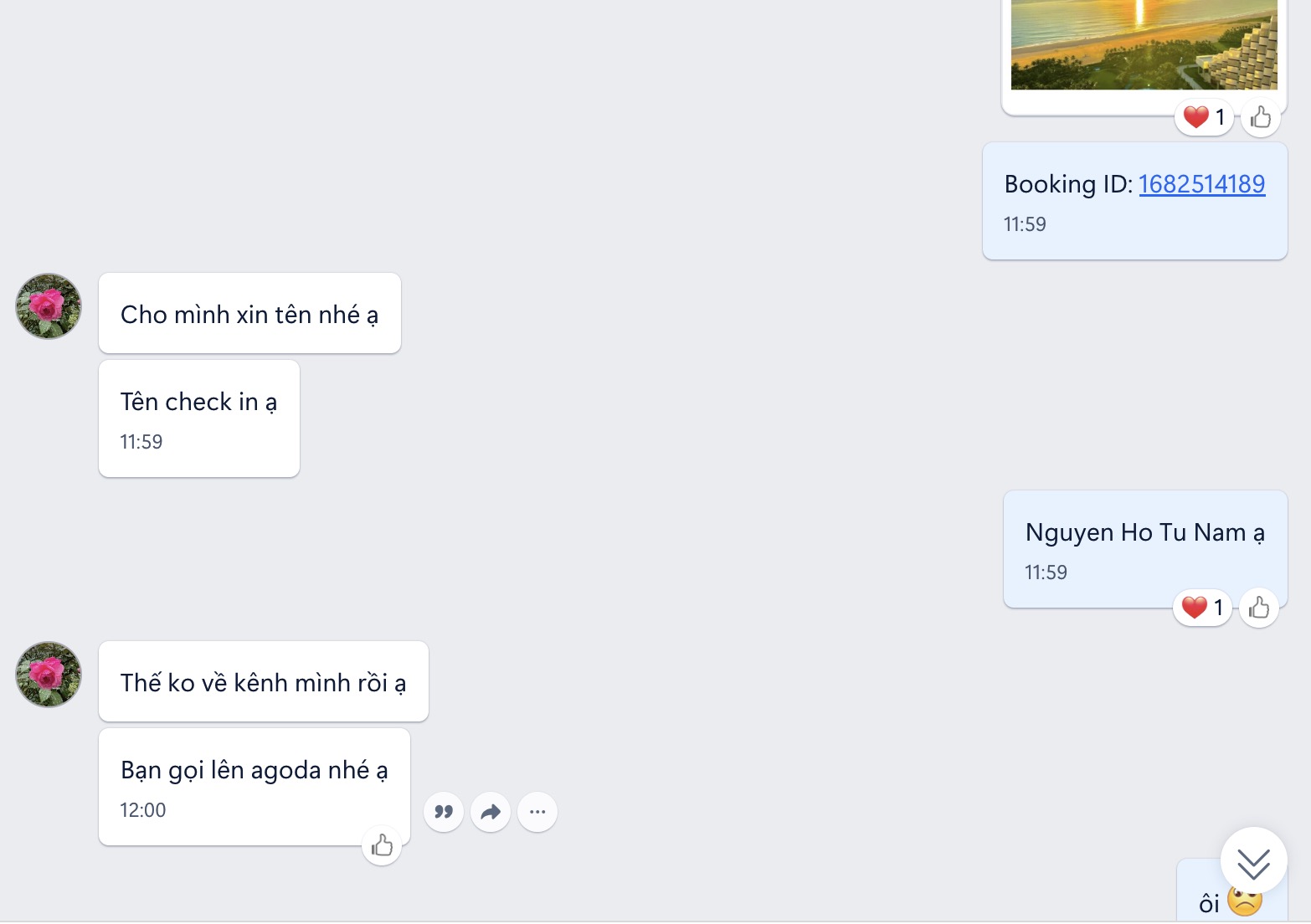
Task: Like the "Bạn gọi lên agoda" message
Action: 382,846
